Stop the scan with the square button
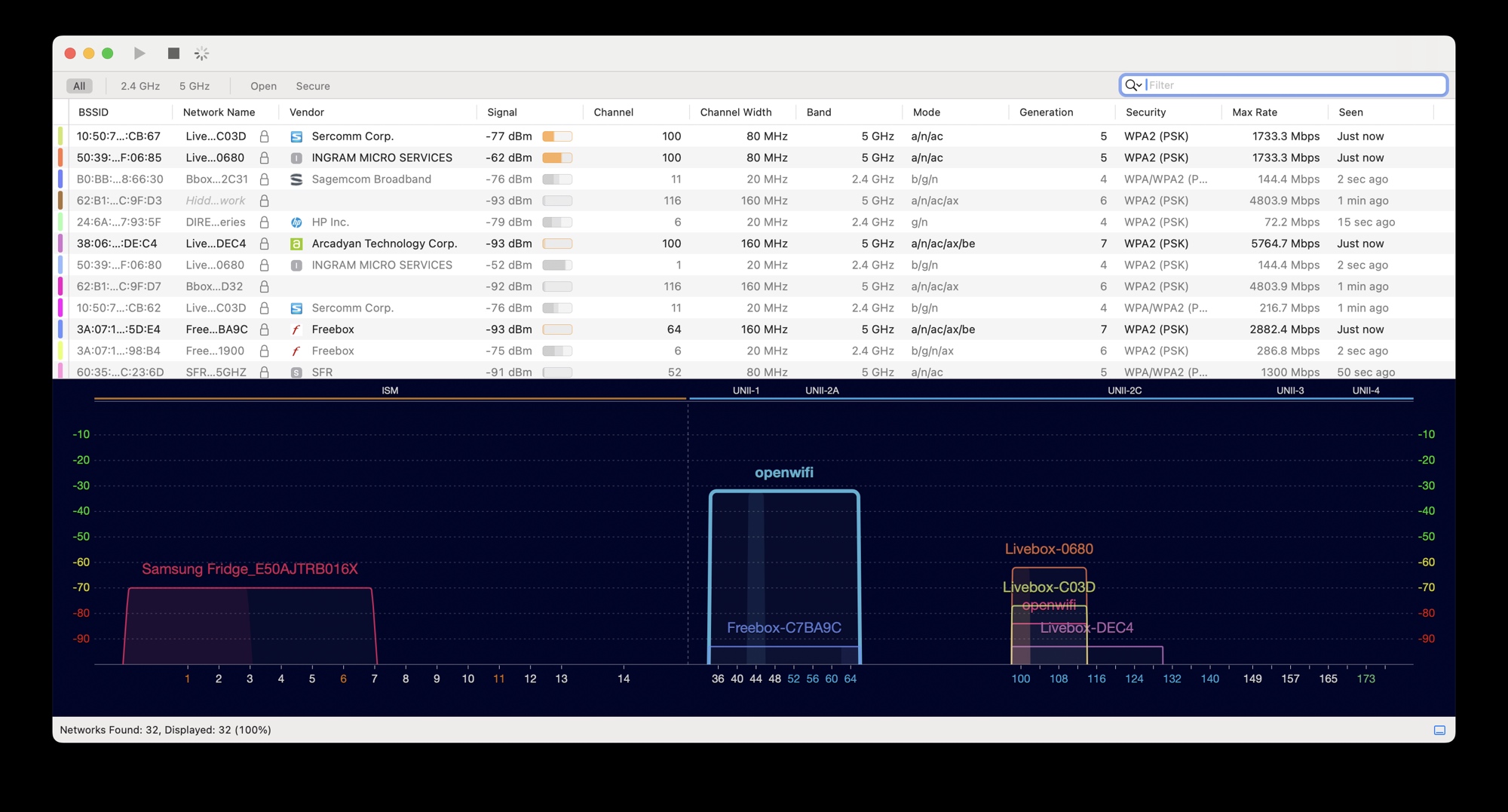This screenshot has height=812, width=1508. pyautogui.click(x=173, y=54)
